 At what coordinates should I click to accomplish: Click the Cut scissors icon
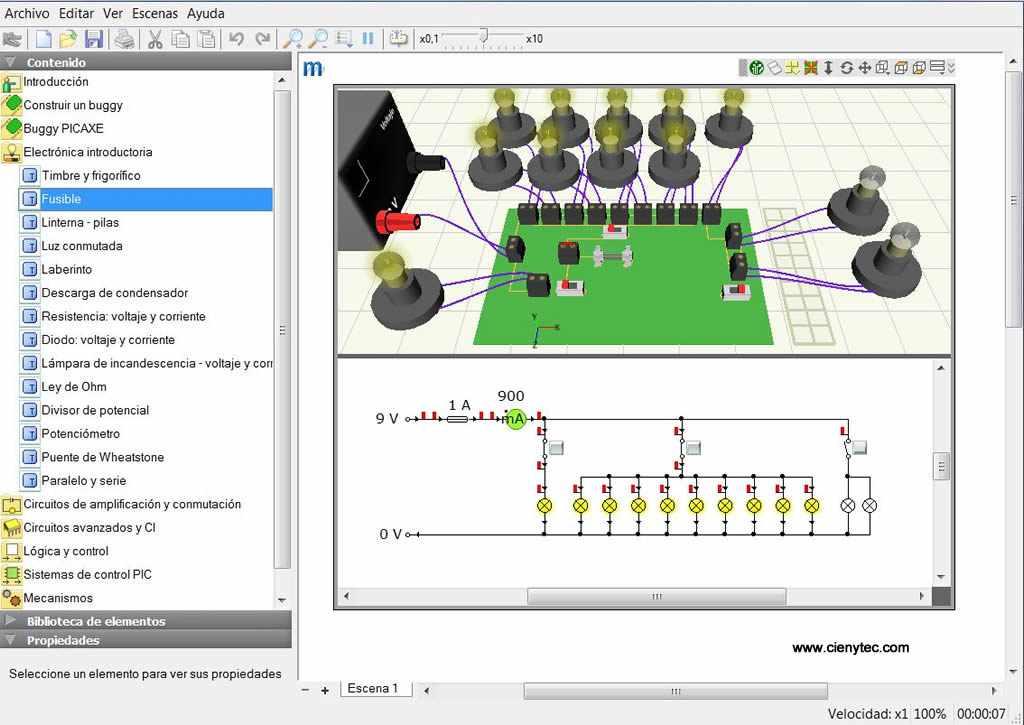pos(155,39)
